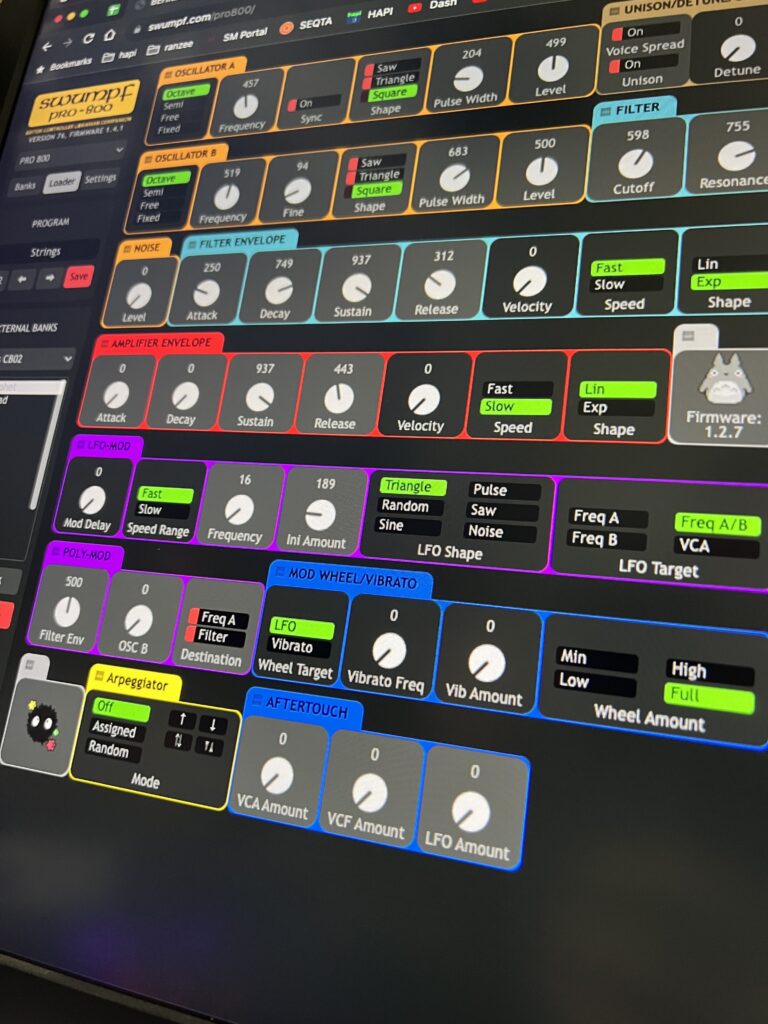768x1024 pixels.
Task: Toggle Poly-Mod Freq A destination
Action: pyautogui.click(x=218, y=617)
